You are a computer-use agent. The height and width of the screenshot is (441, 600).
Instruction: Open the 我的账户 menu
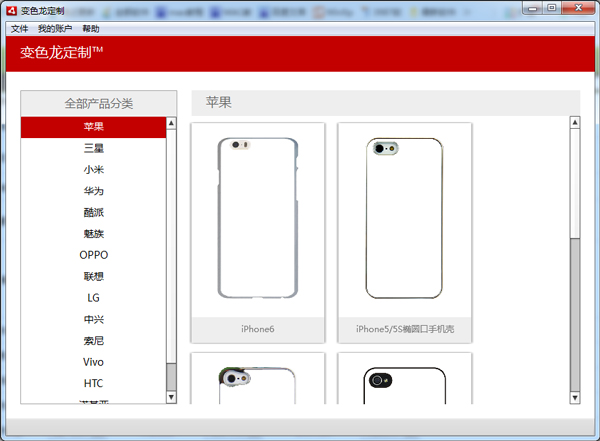[x=55, y=29]
